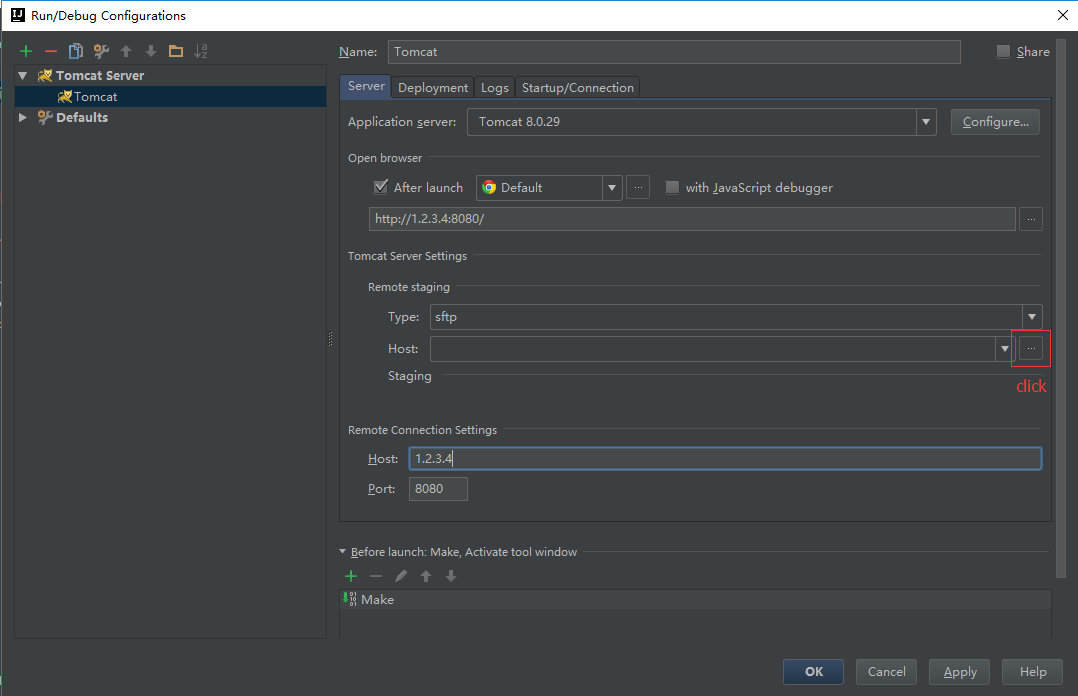This screenshot has height=696, width=1078.
Task: Copy the selected configuration
Action: pos(76,51)
